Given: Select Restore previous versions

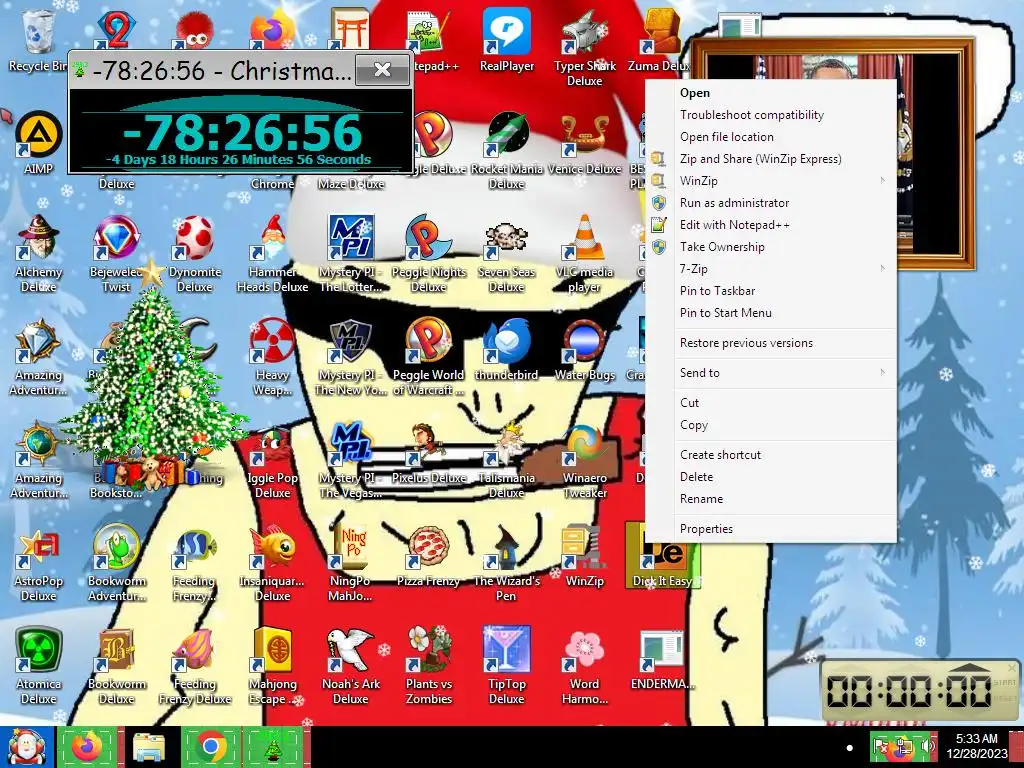Looking at the screenshot, I should pos(771,343).
